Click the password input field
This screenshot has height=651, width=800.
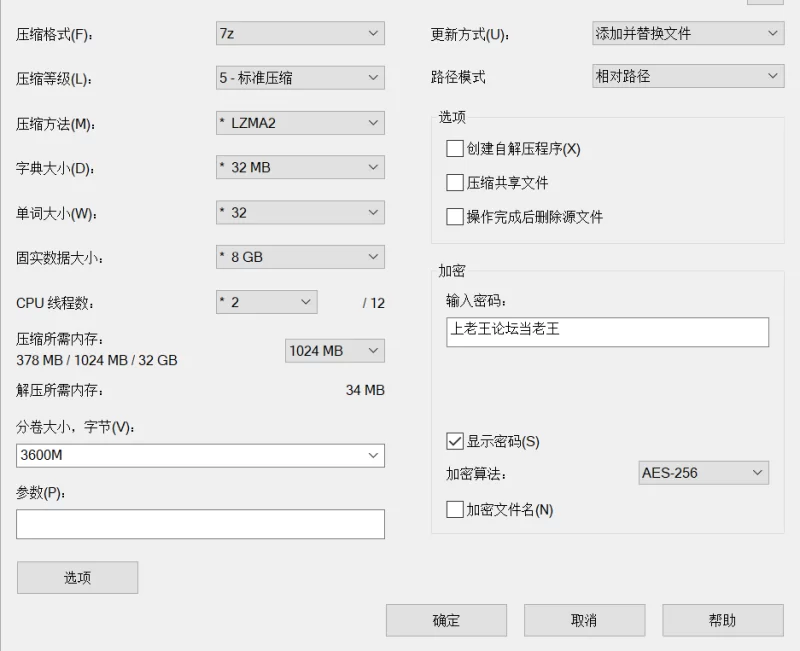coord(607,332)
